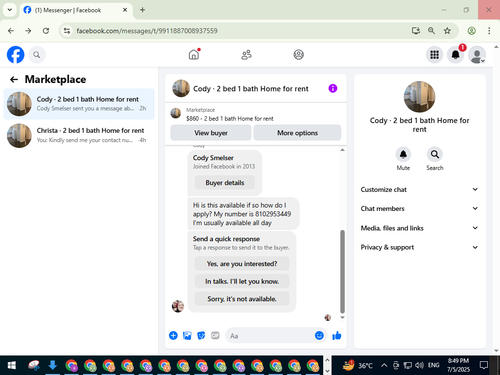Viewport: 500px width, 375px height.
Task: Click the View buyer button
Action: 211,133
